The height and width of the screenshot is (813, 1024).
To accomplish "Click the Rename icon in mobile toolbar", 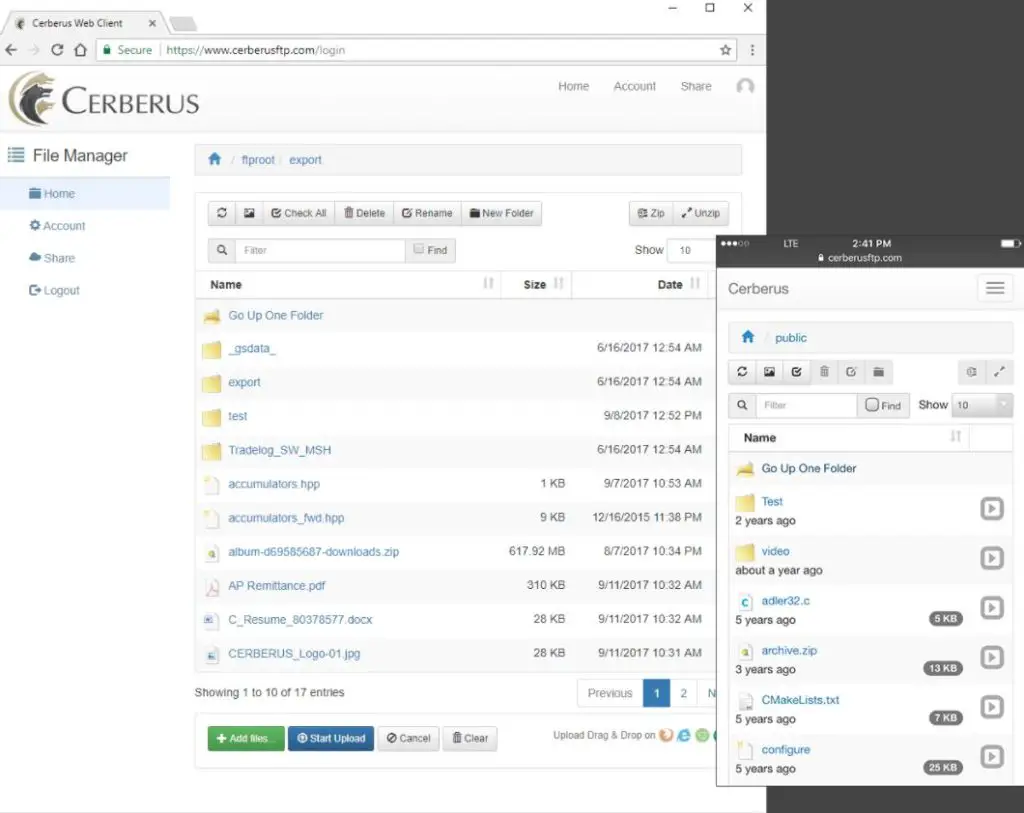I will (850, 371).
